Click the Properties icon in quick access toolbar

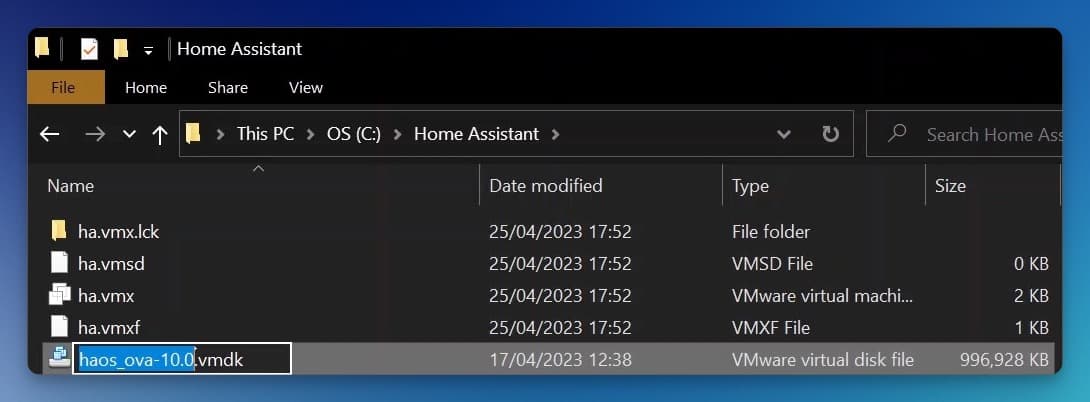pyautogui.click(x=89, y=49)
